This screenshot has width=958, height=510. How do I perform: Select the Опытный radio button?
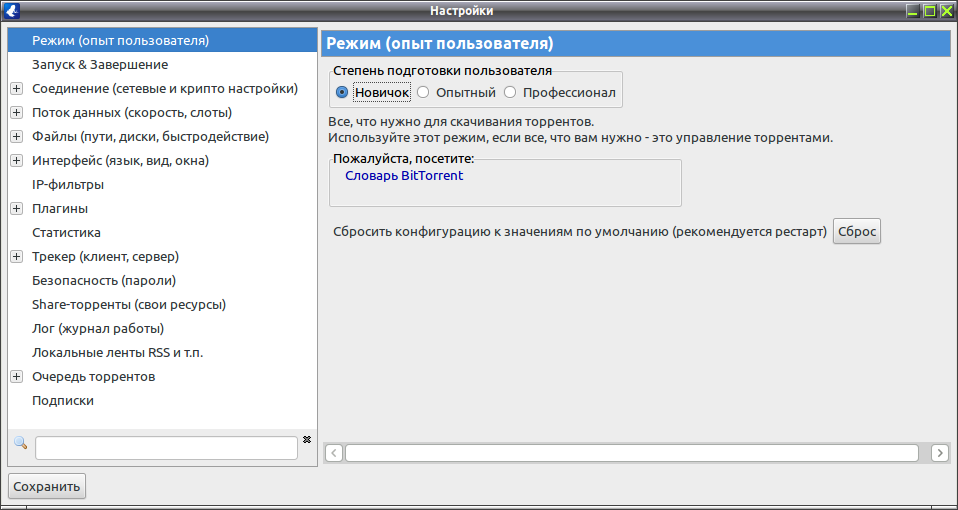tap(423, 93)
